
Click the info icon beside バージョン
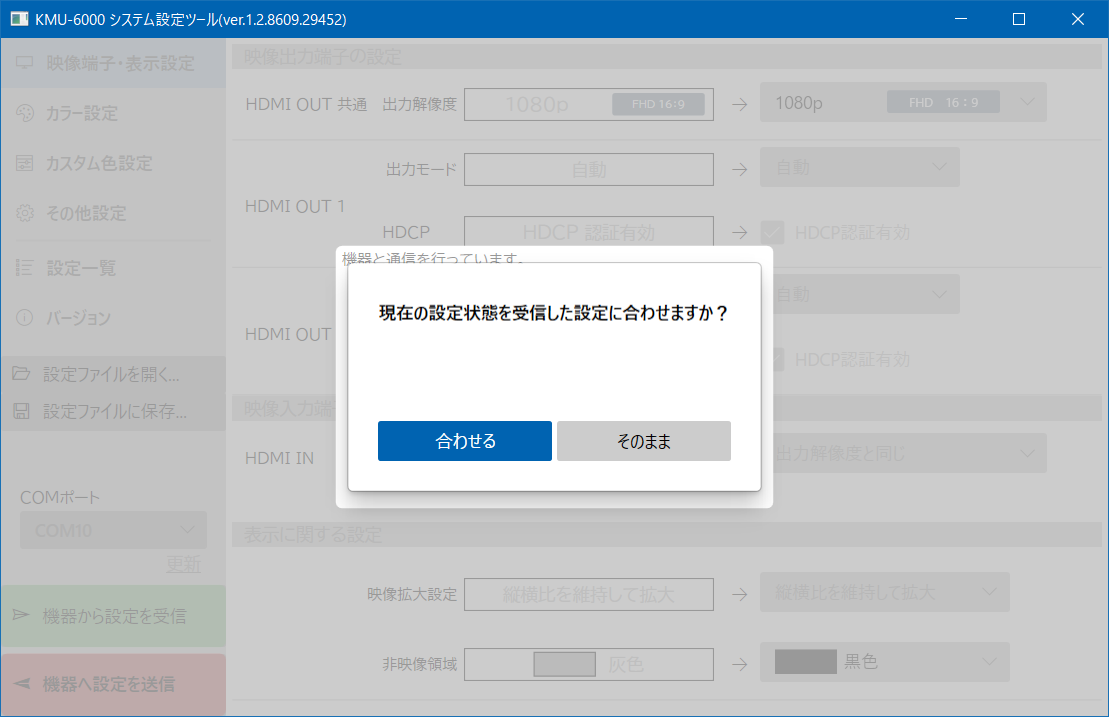click(x=25, y=318)
